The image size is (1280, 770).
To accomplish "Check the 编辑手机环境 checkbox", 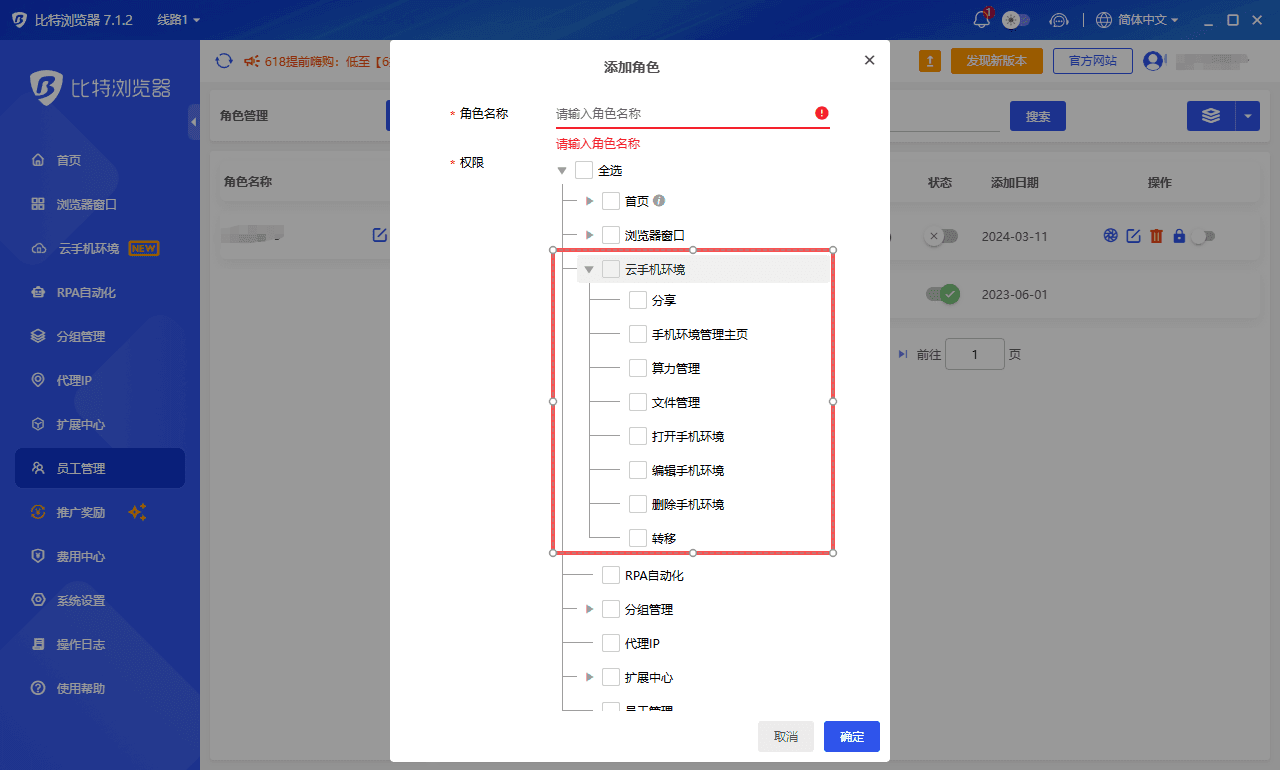I will point(638,470).
